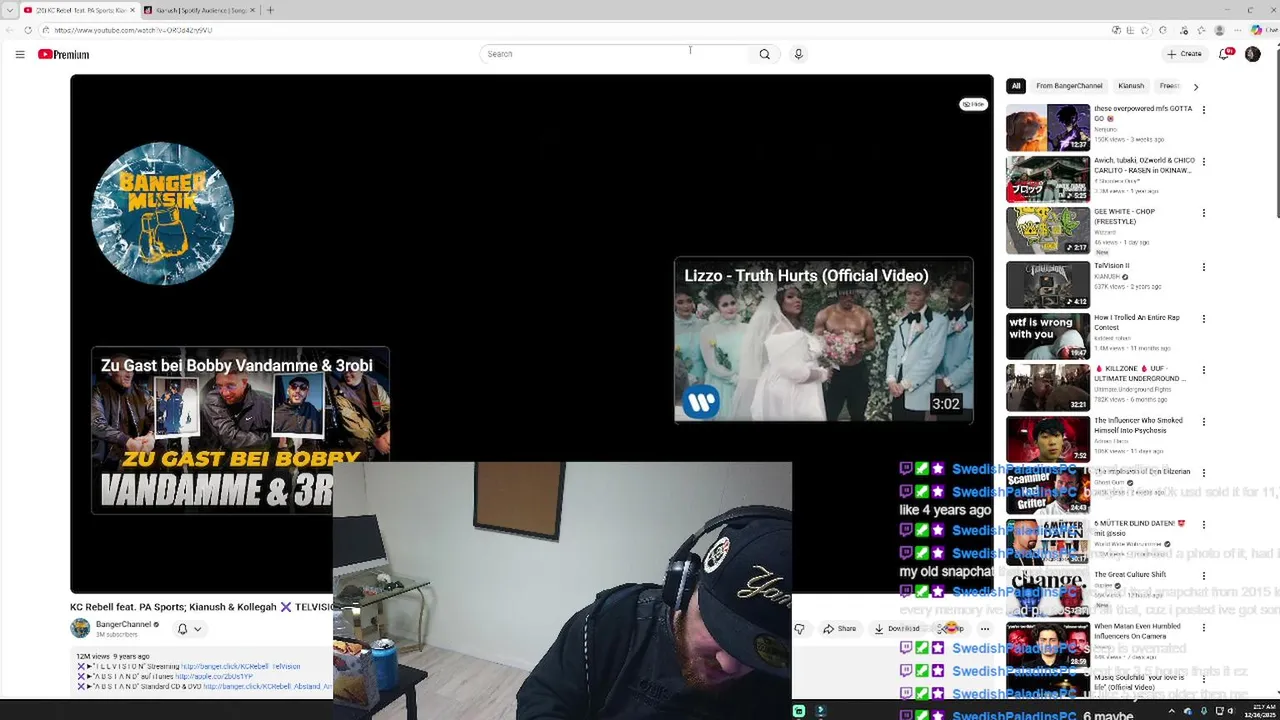Click the KC Rebell TELVISION video title
Image resolution: width=1280 pixels, height=720 pixels.
click(202, 607)
